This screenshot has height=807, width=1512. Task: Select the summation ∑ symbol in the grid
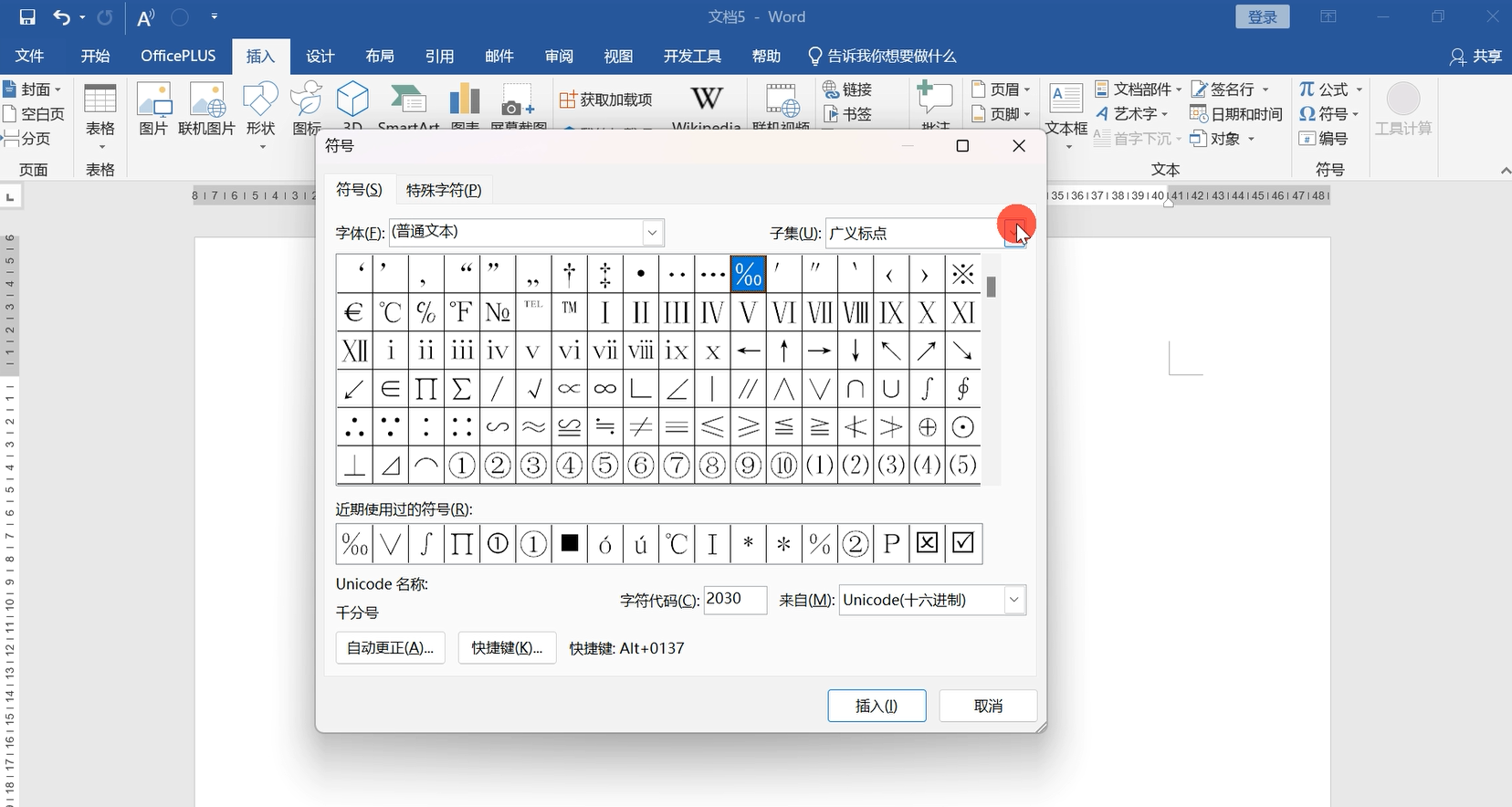coord(462,389)
